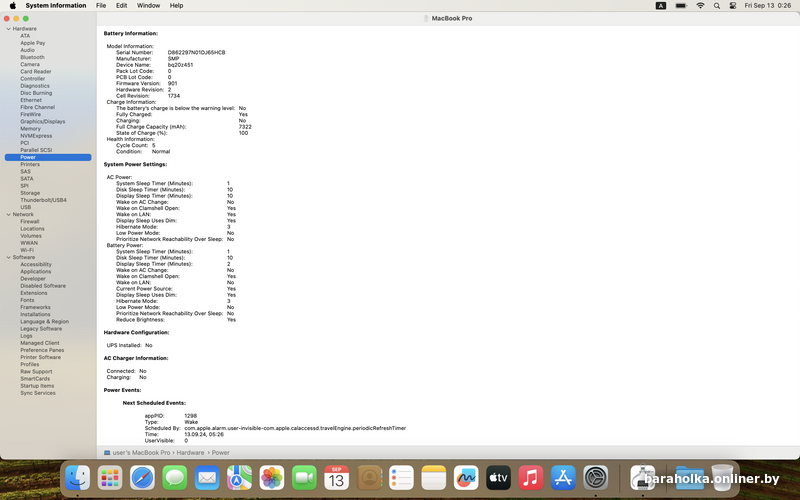Click user's MacBook Pro in path bar
Viewport: 800px width, 500px height.
click(141, 453)
